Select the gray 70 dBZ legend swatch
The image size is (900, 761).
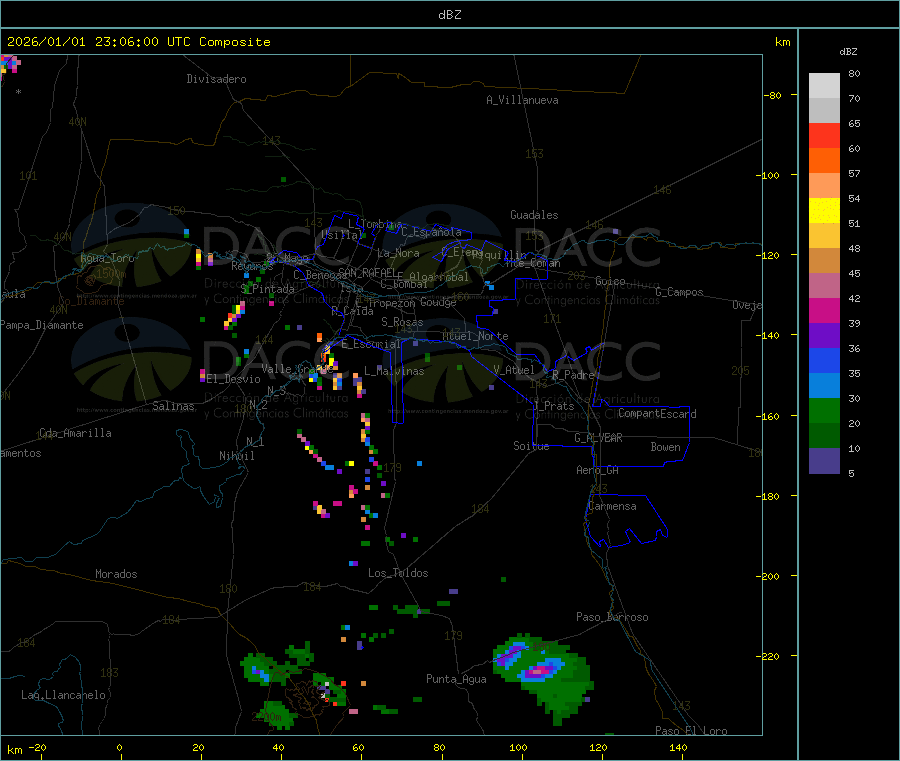[824, 110]
